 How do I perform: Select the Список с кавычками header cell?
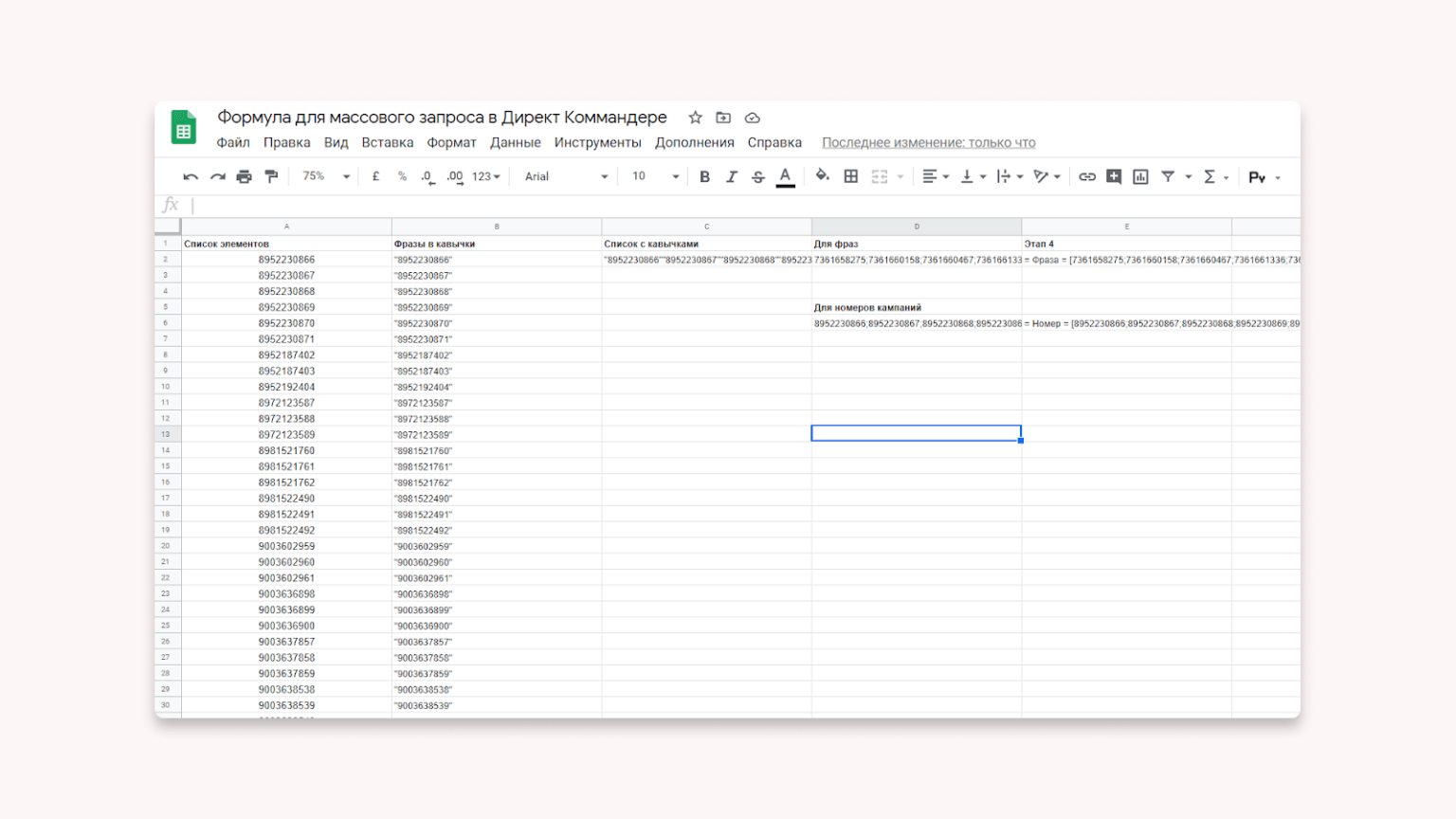[706, 244]
